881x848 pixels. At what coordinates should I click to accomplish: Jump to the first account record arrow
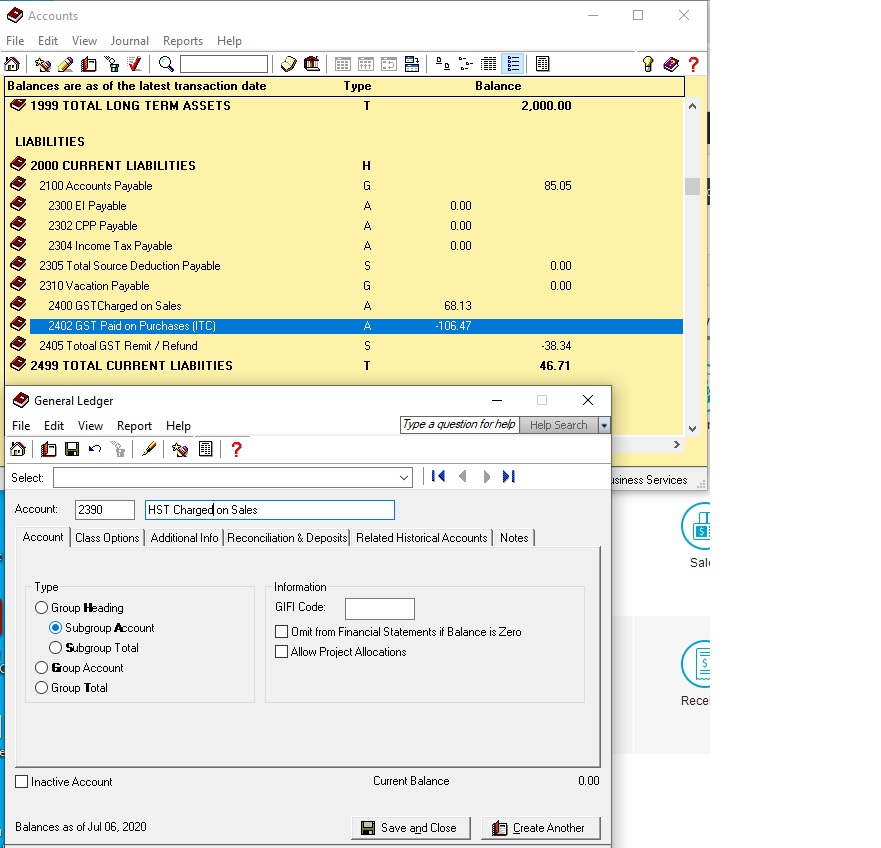438,477
